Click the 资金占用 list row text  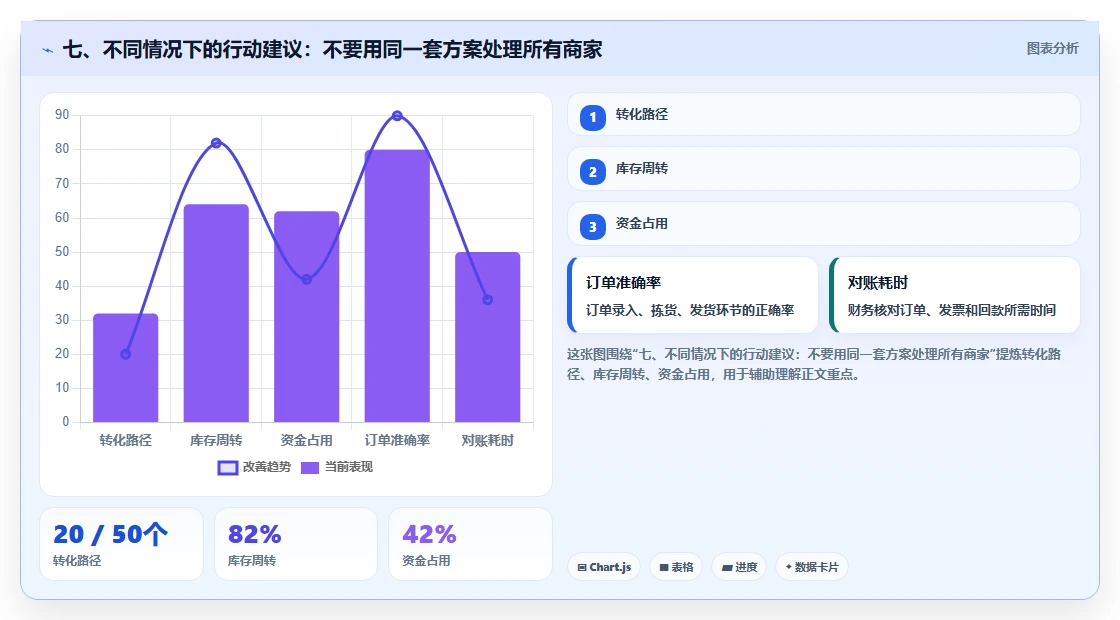point(641,224)
